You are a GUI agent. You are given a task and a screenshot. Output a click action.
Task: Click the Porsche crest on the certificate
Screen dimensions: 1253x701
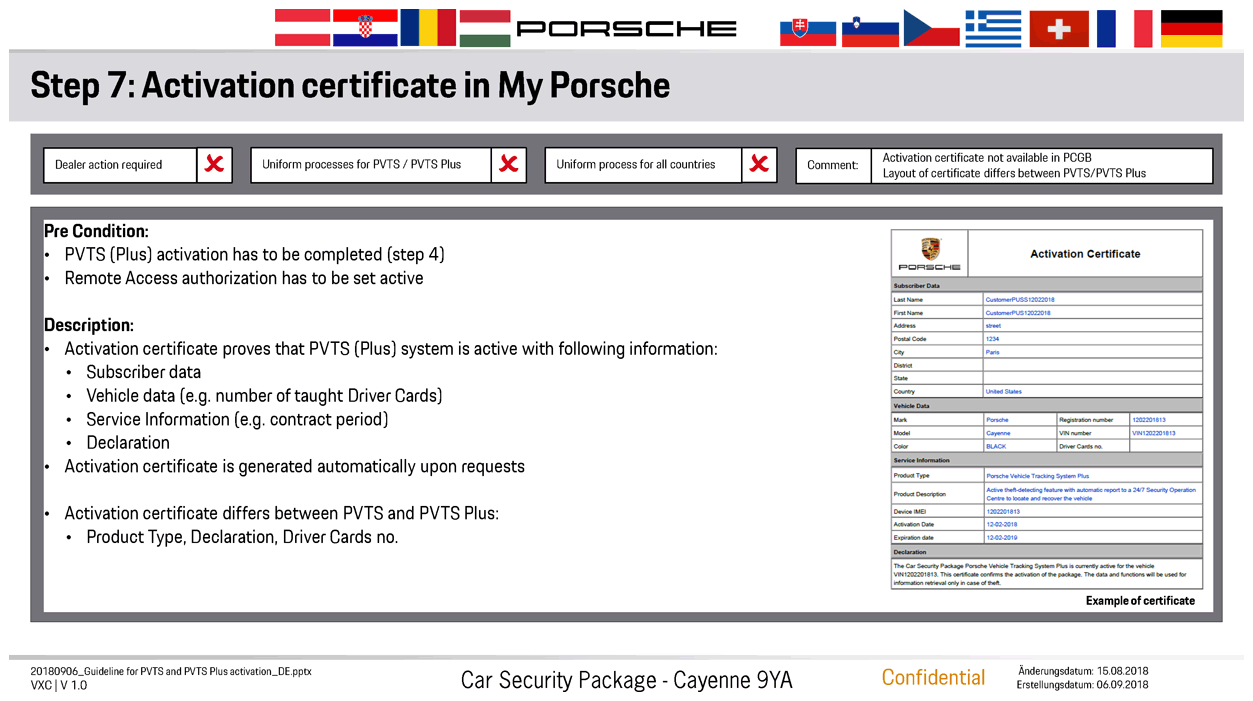930,248
